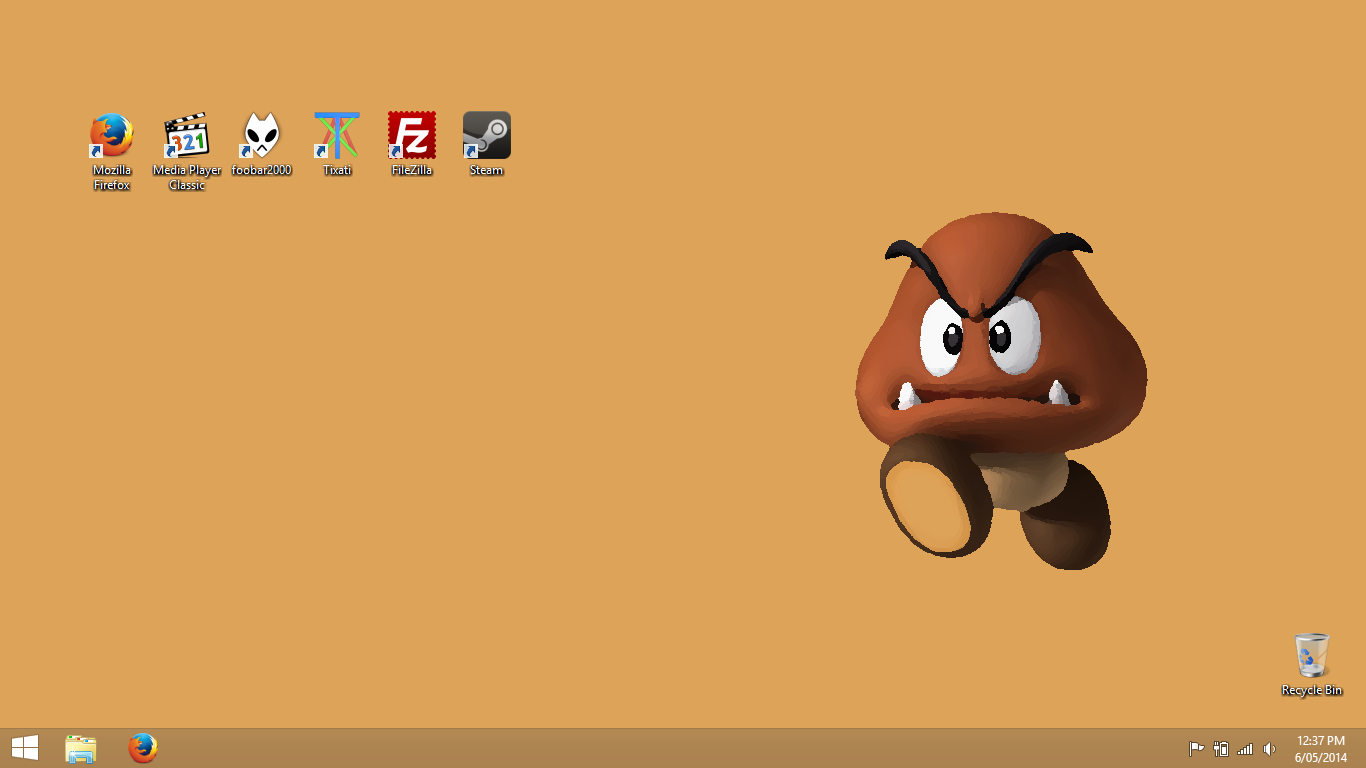
Task: Open File Explorer from the taskbar
Action: pos(81,748)
